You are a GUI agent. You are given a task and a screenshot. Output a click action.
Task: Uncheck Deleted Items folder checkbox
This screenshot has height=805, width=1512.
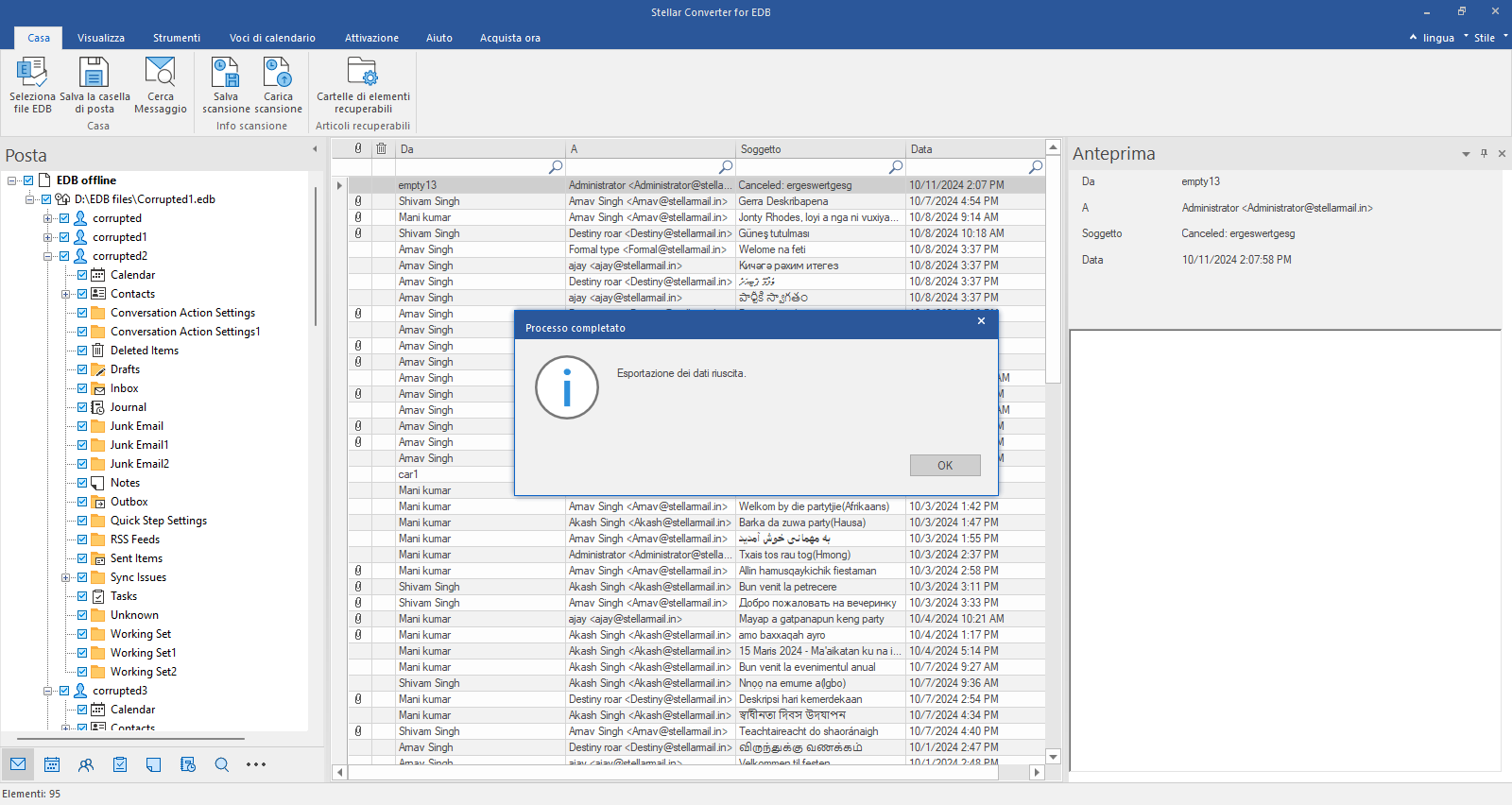(82, 351)
